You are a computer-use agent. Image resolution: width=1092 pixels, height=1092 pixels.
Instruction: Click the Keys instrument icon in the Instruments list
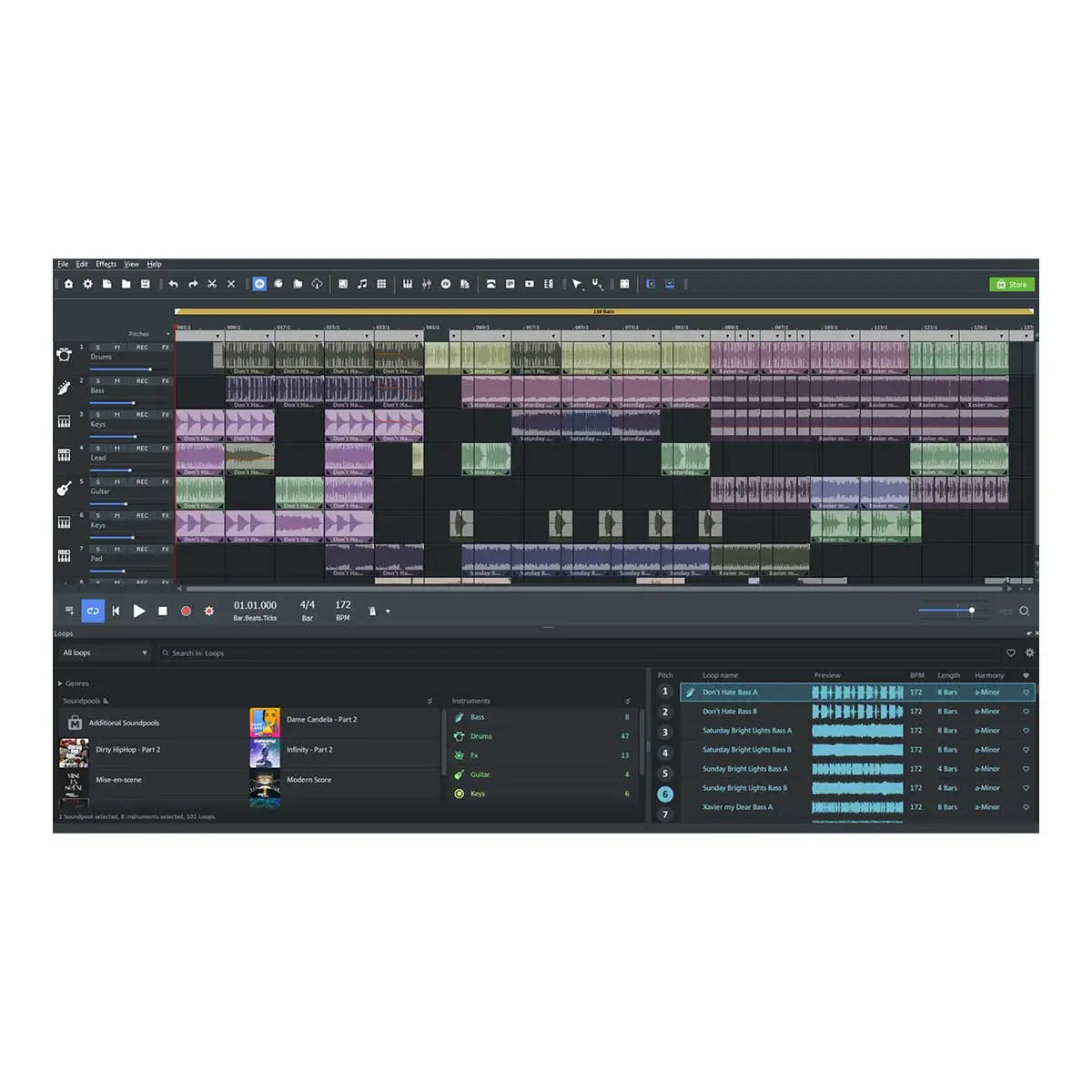[459, 793]
